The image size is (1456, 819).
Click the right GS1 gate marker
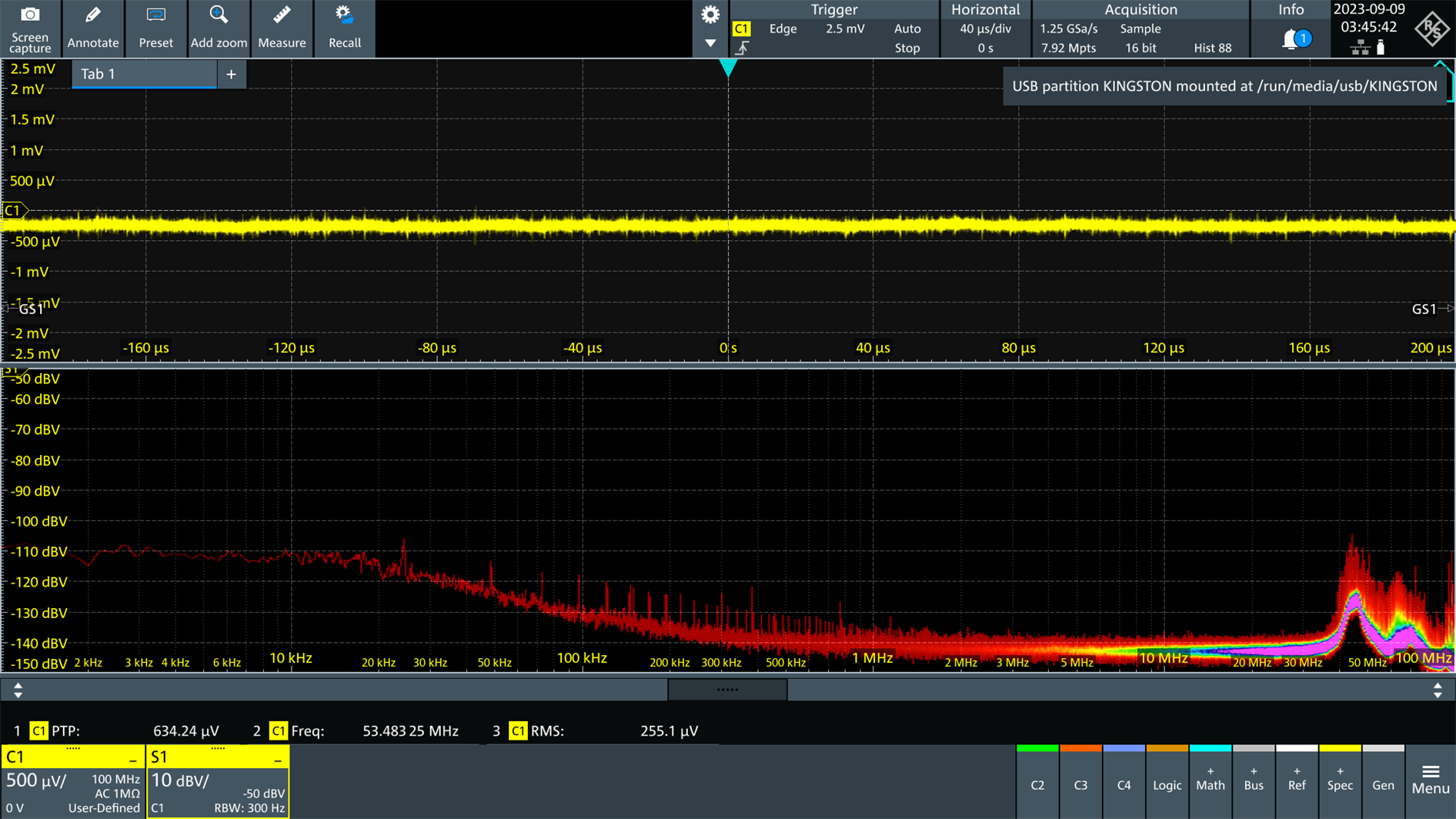click(x=1431, y=309)
